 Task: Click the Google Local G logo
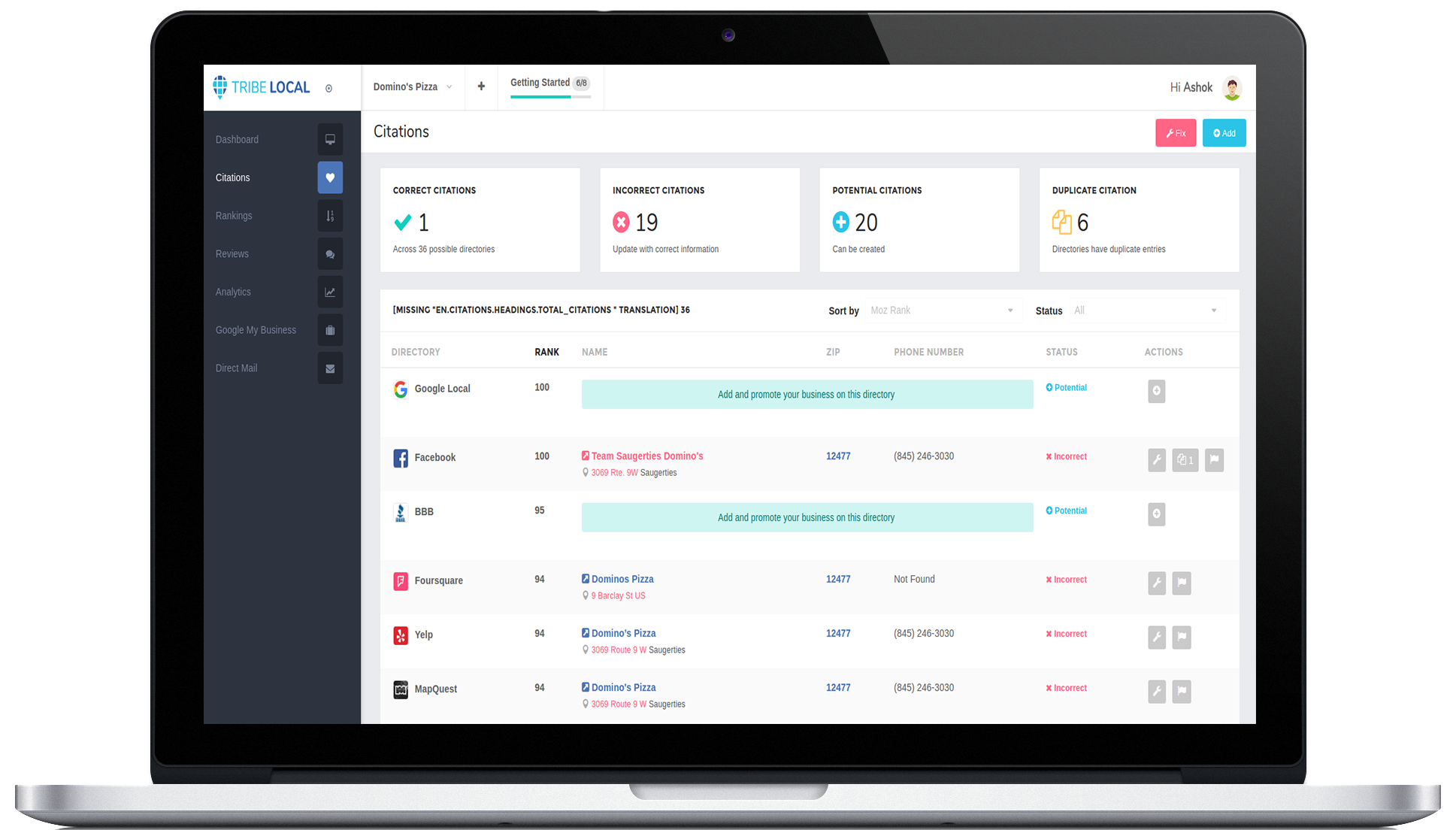click(401, 389)
